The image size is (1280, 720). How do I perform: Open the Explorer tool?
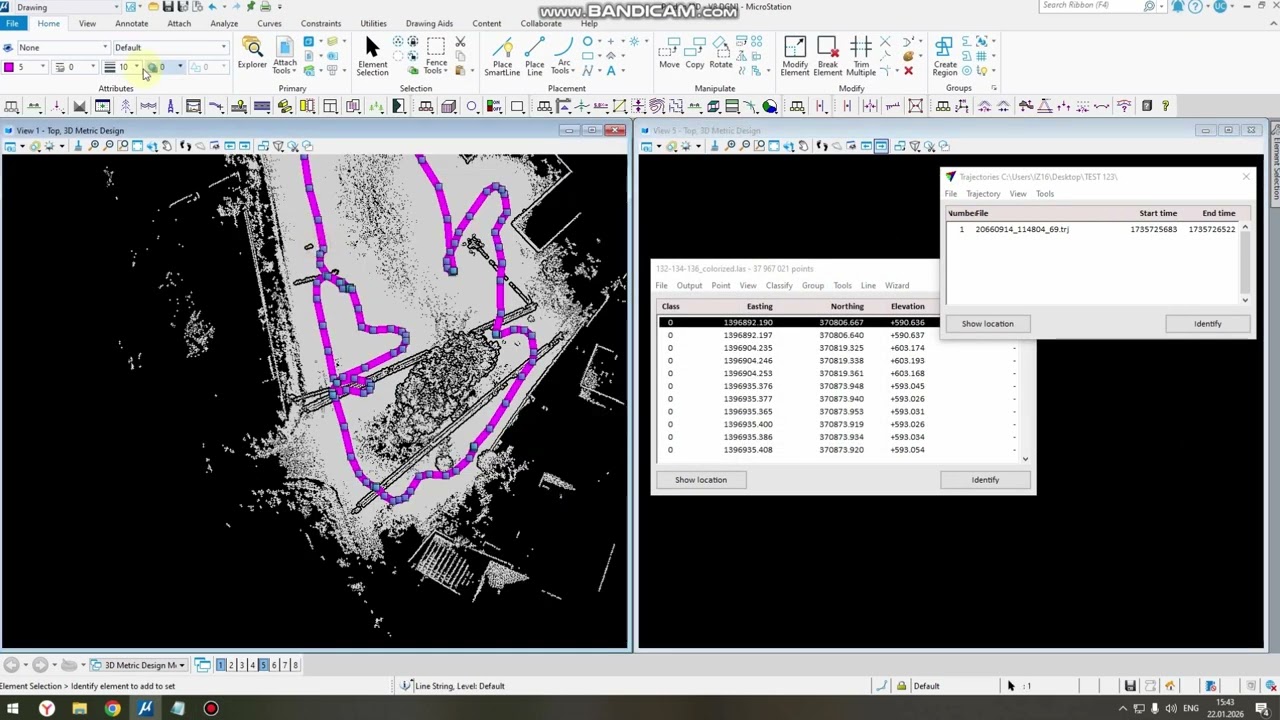tap(252, 54)
